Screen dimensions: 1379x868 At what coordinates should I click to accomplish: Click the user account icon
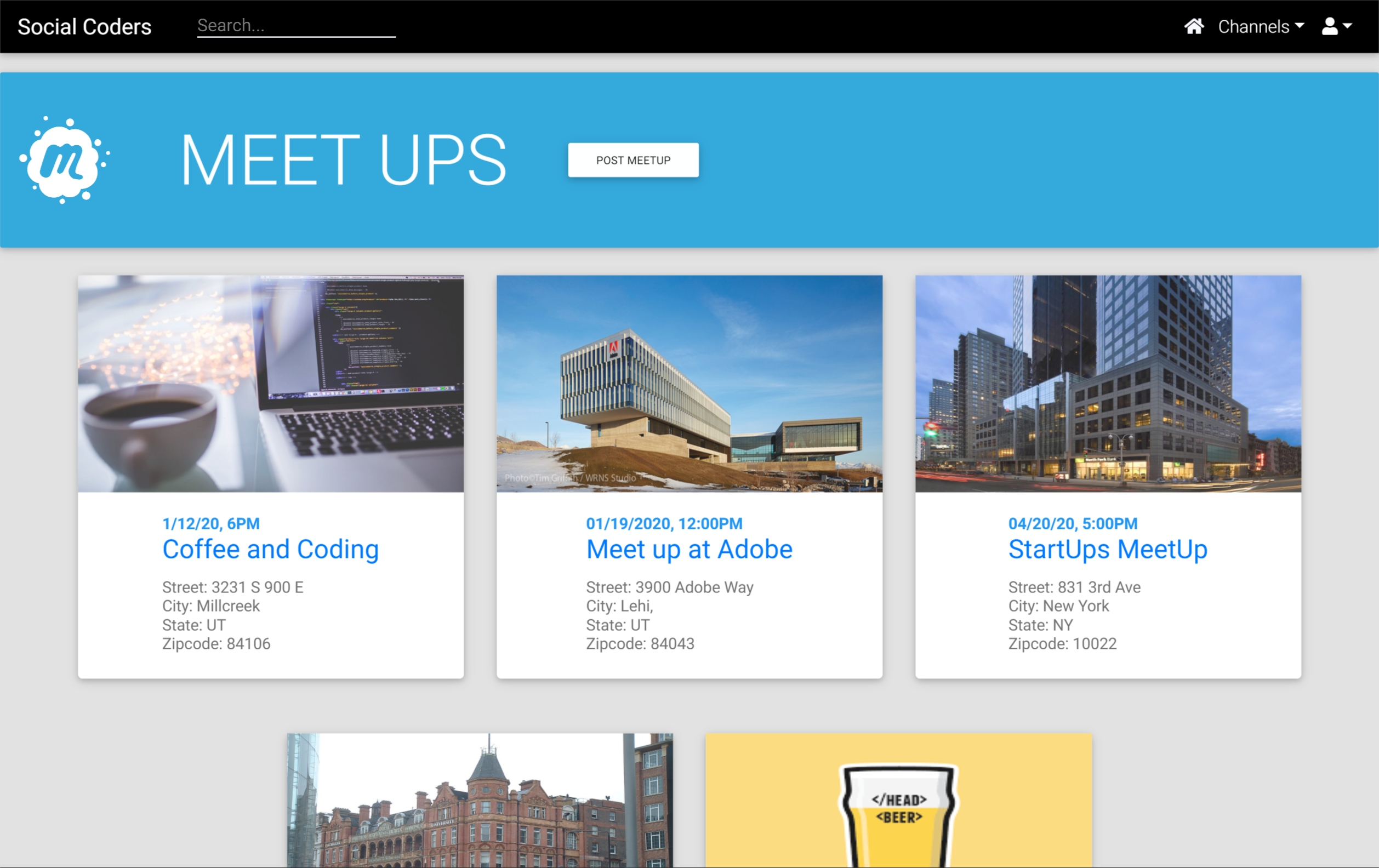point(1329,26)
